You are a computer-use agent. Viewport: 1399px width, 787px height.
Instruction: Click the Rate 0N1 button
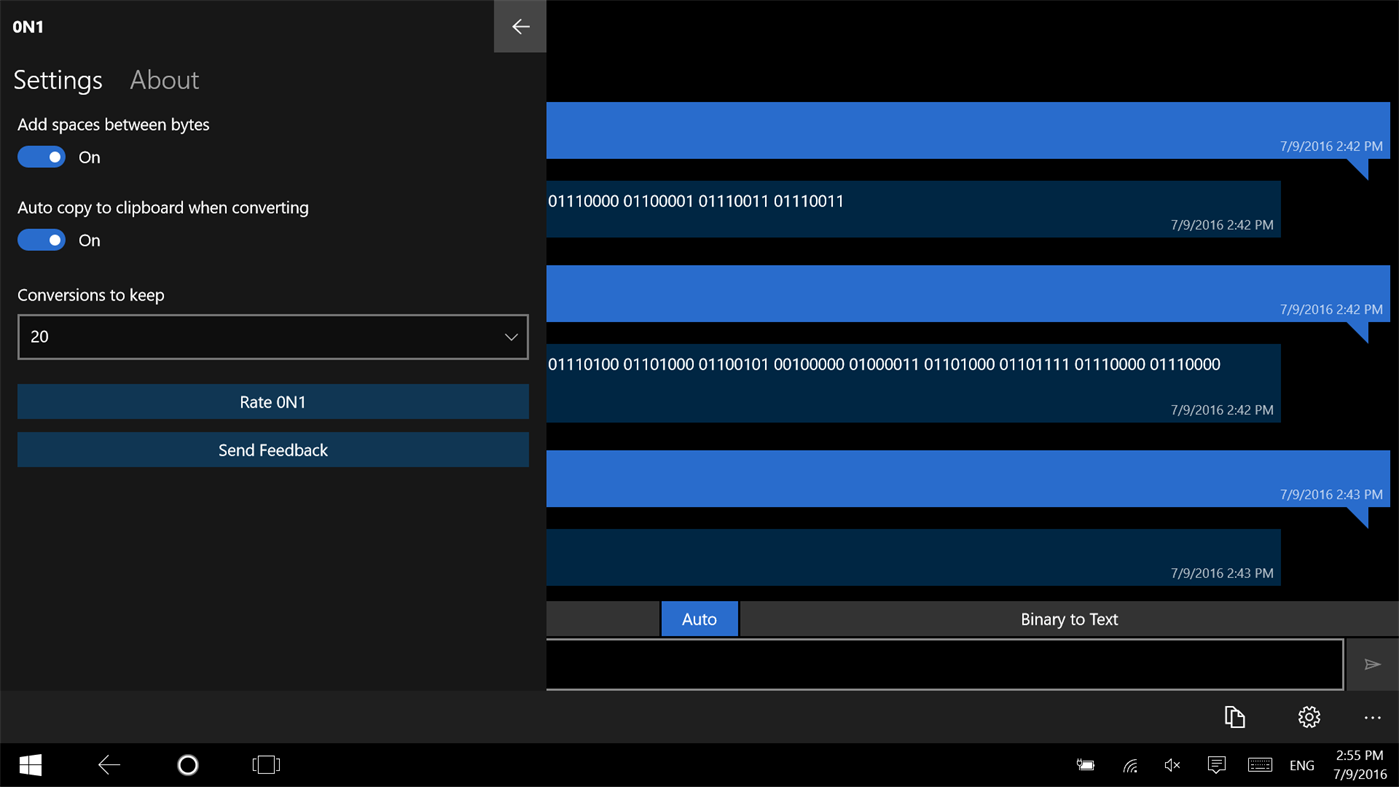tap(273, 401)
